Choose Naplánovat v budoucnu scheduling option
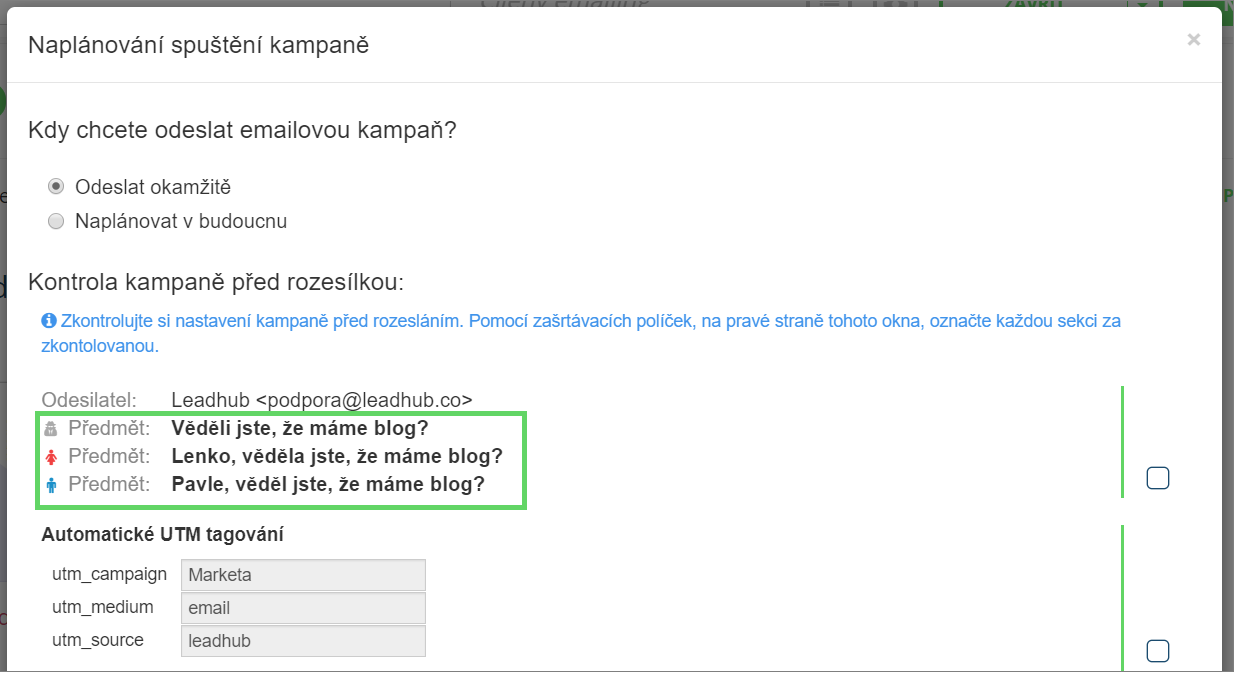This screenshot has width=1238, height=678. [x=56, y=221]
